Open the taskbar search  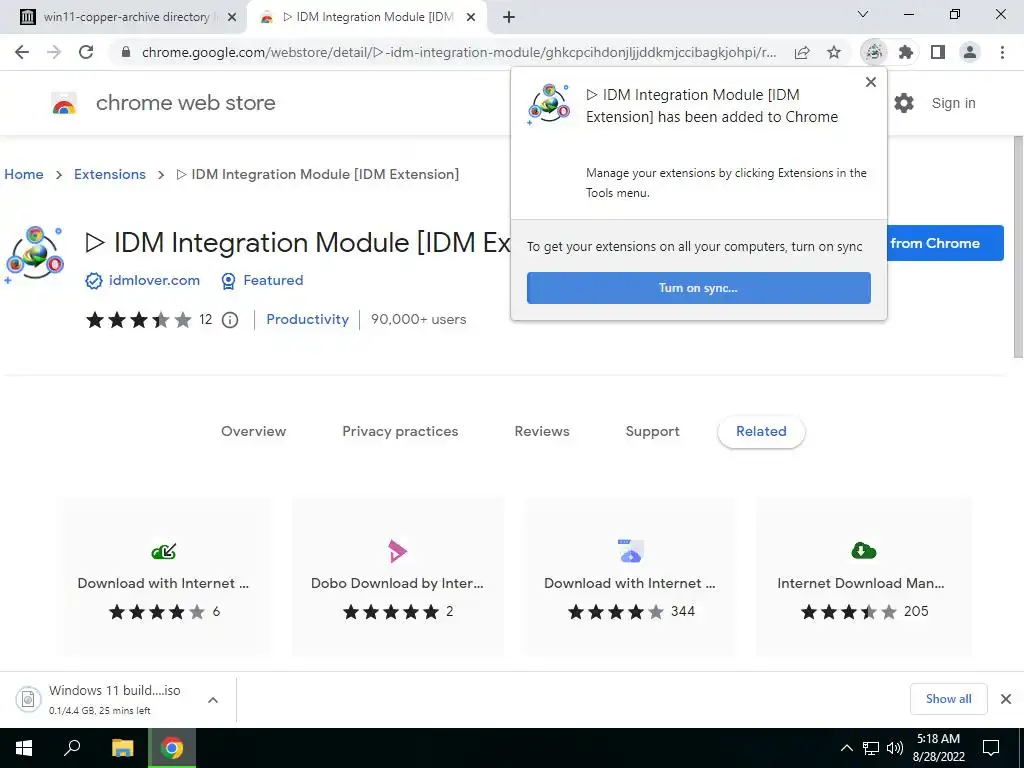point(72,748)
